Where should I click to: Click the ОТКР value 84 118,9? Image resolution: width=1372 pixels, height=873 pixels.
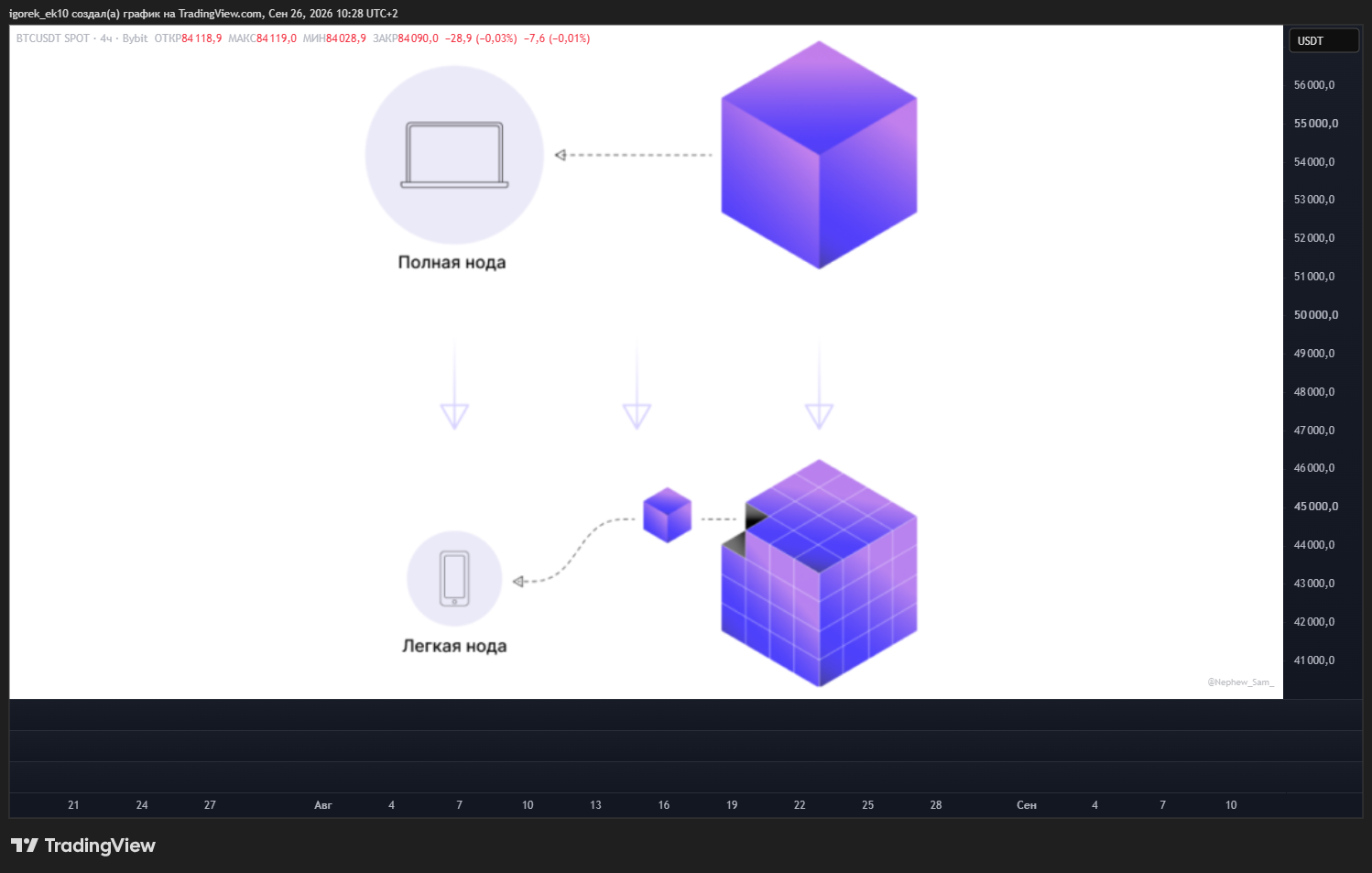coord(201,38)
